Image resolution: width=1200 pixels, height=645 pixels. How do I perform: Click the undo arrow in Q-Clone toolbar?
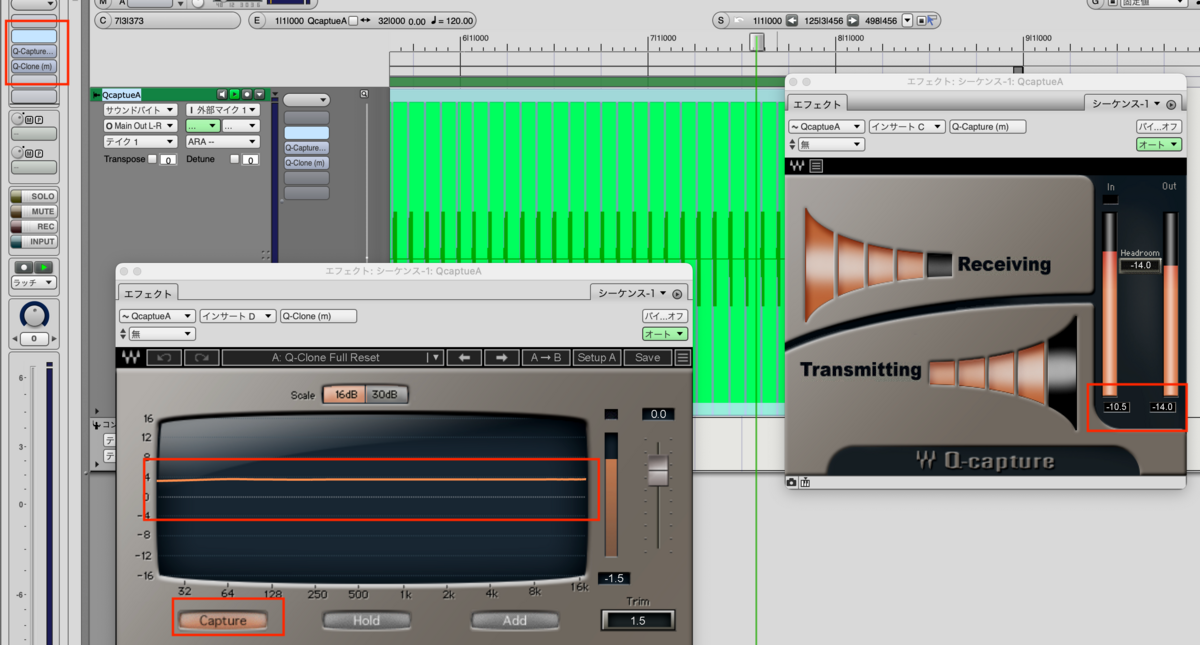164,357
